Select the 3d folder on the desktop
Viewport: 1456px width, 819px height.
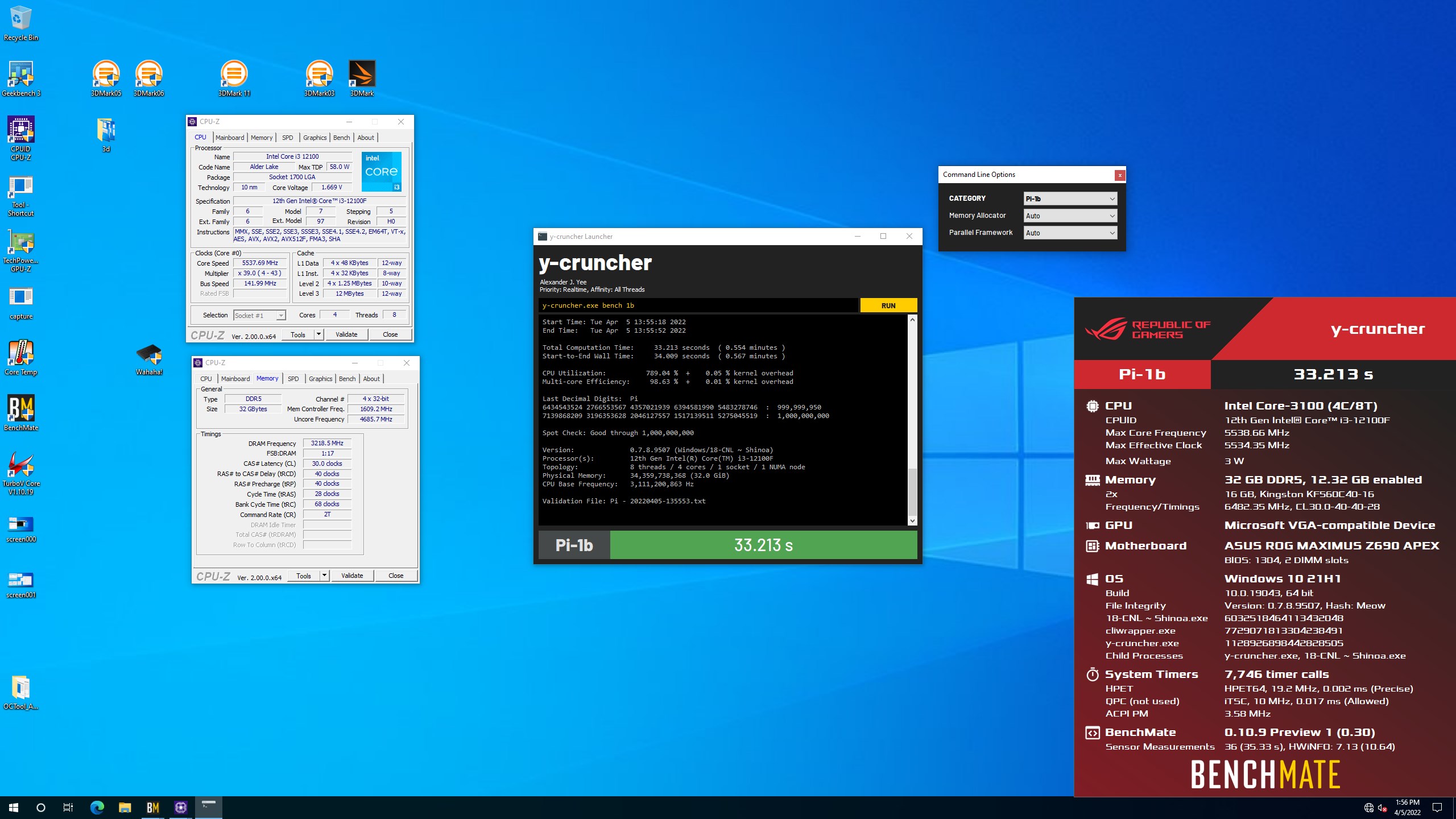[x=106, y=135]
